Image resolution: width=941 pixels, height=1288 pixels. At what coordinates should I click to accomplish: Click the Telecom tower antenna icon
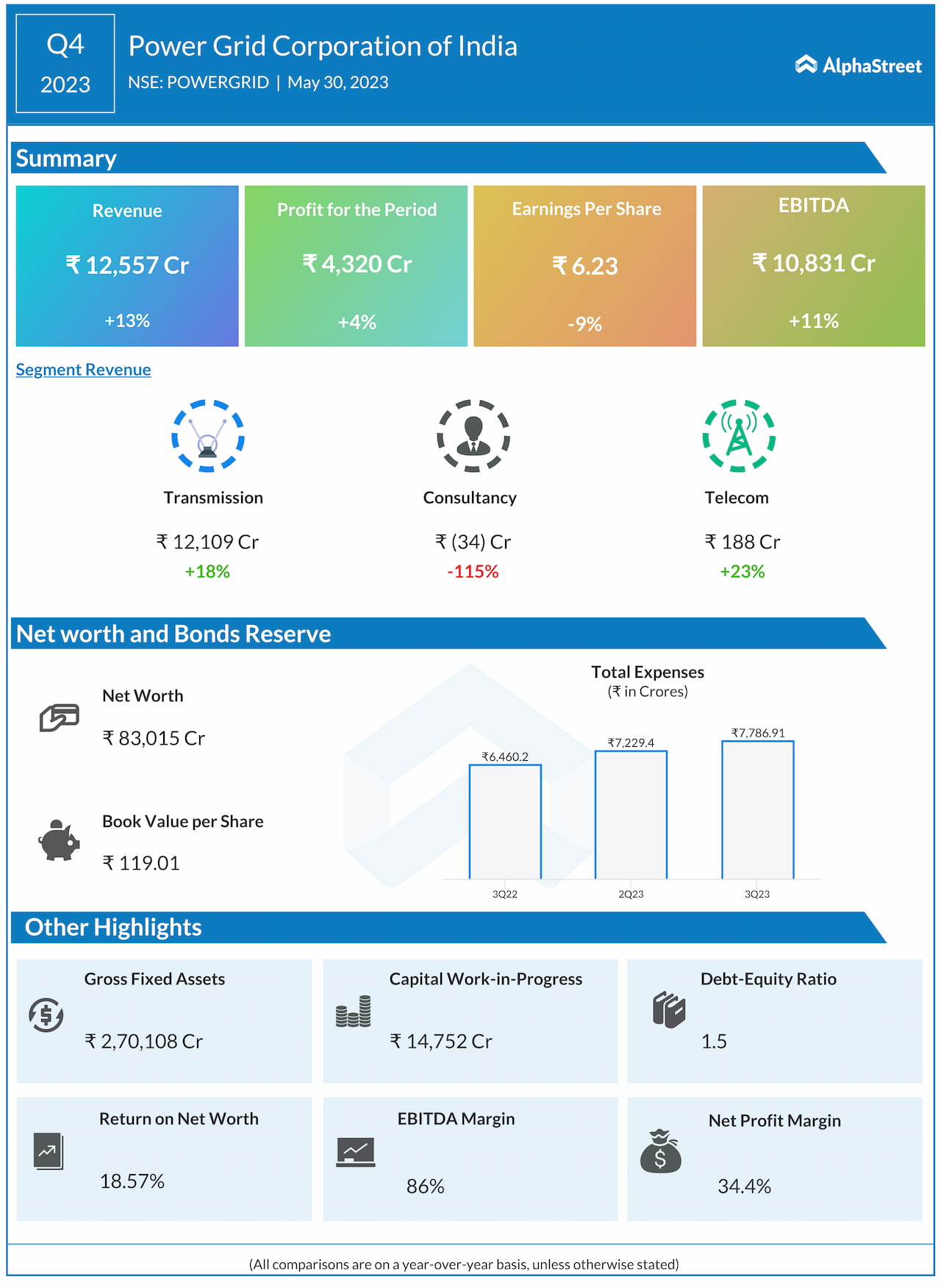pos(739,436)
